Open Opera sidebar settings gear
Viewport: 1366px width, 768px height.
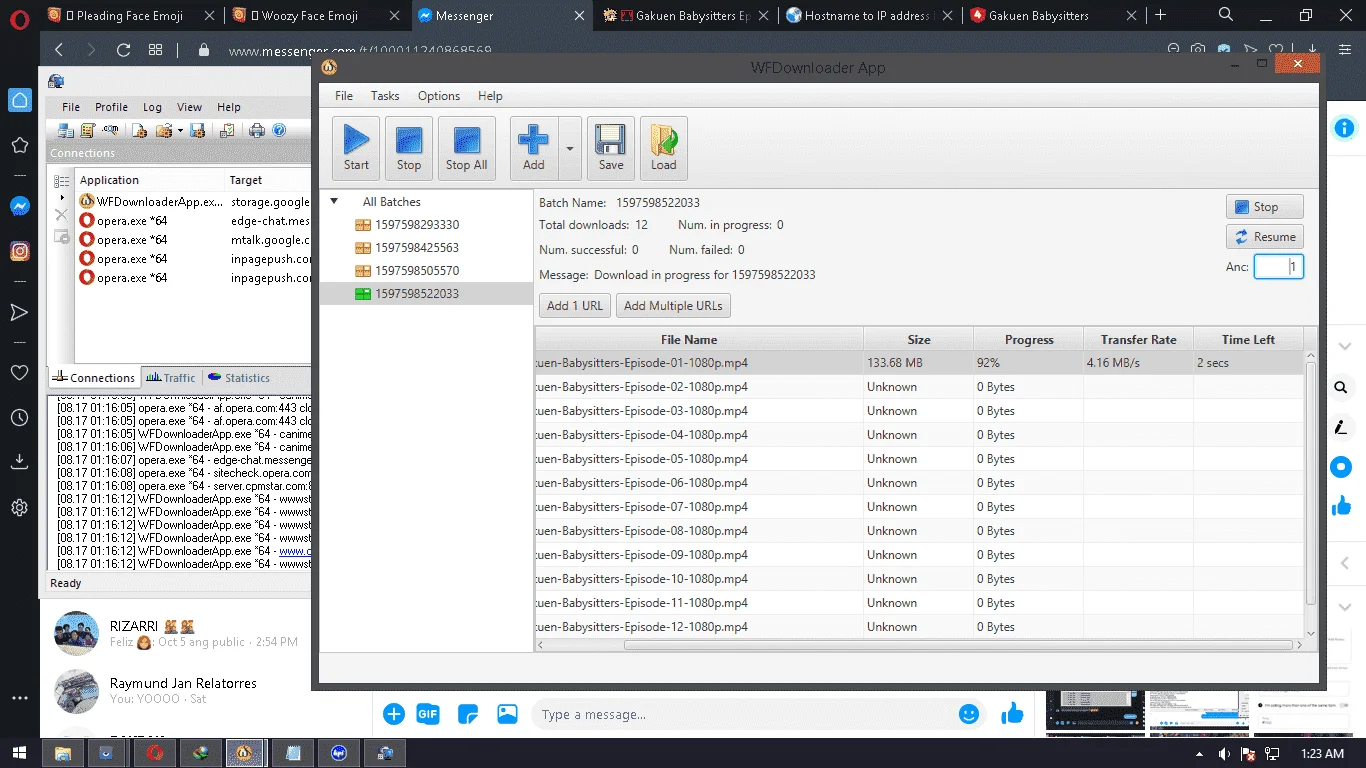pyautogui.click(x=19, y=508)
